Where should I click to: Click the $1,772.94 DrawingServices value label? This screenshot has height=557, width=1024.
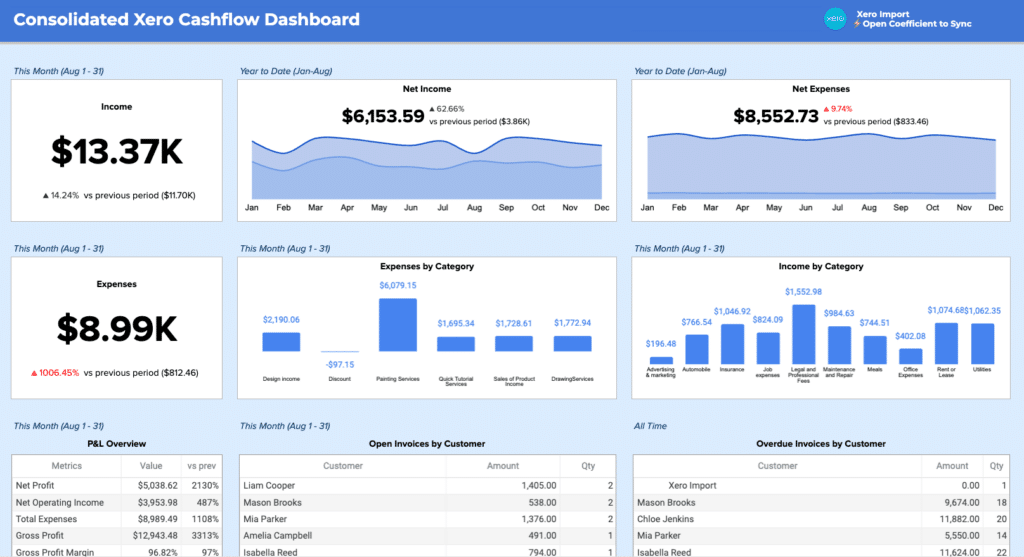(x=572, y=323)
